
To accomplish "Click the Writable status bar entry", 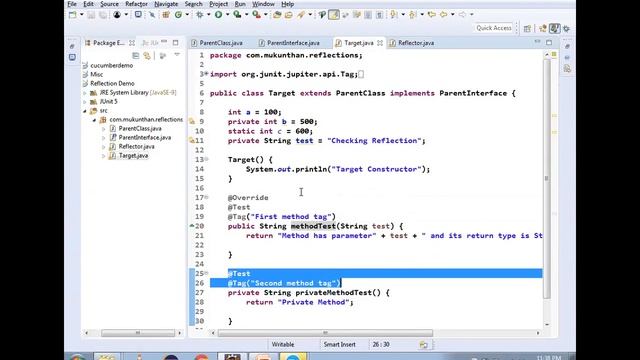I will coord(283,344).
